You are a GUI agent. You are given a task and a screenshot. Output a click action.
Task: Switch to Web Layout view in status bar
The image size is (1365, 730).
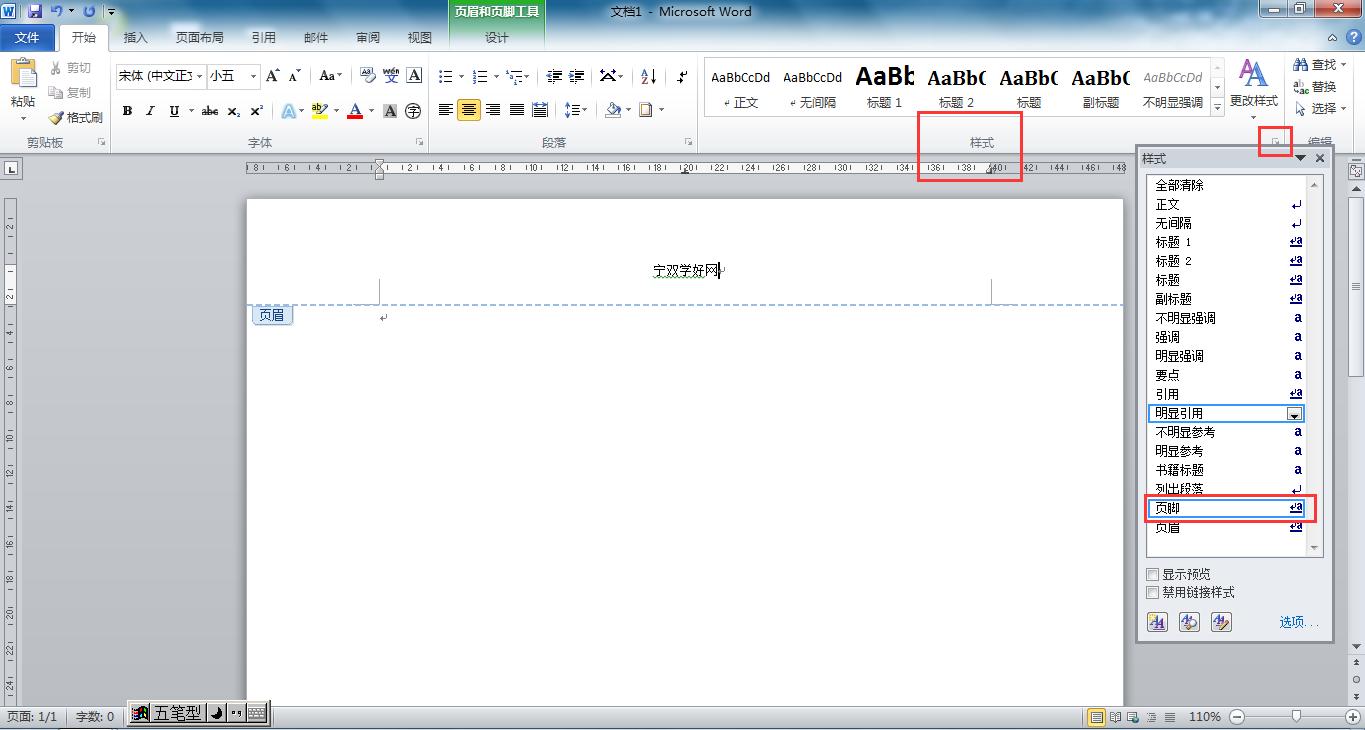(1133, 716)
